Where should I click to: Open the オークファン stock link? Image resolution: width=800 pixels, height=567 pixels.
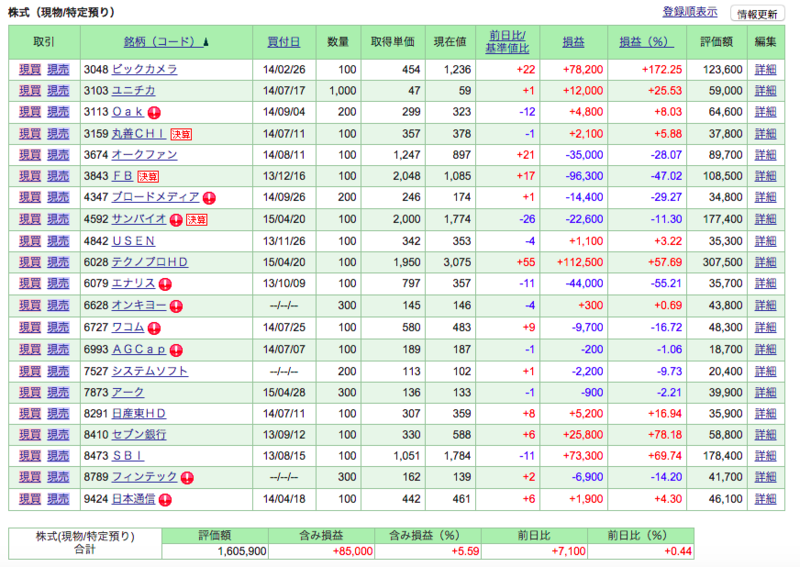144,155
